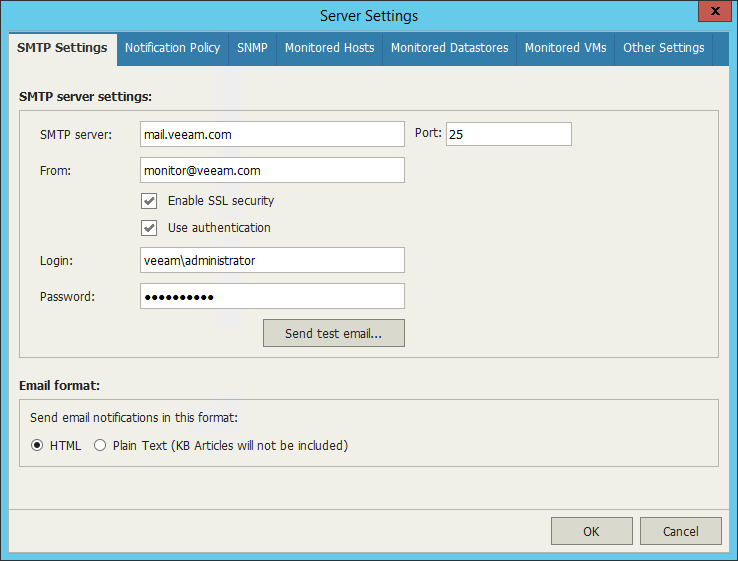Open the SNMP tab
Viewport: 738px width, 561px height.
[252, 48]
